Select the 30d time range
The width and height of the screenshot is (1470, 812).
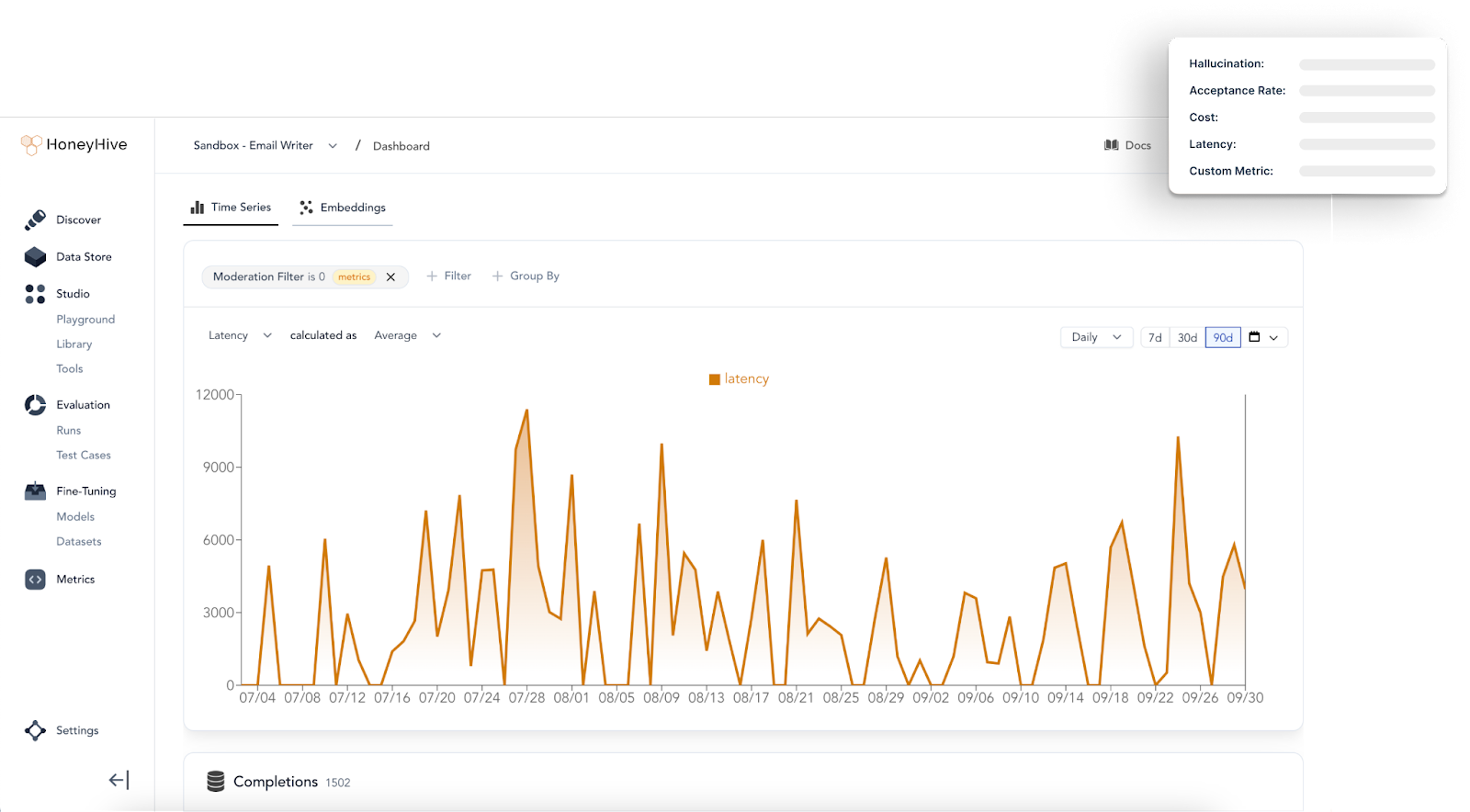[1187, 337]
